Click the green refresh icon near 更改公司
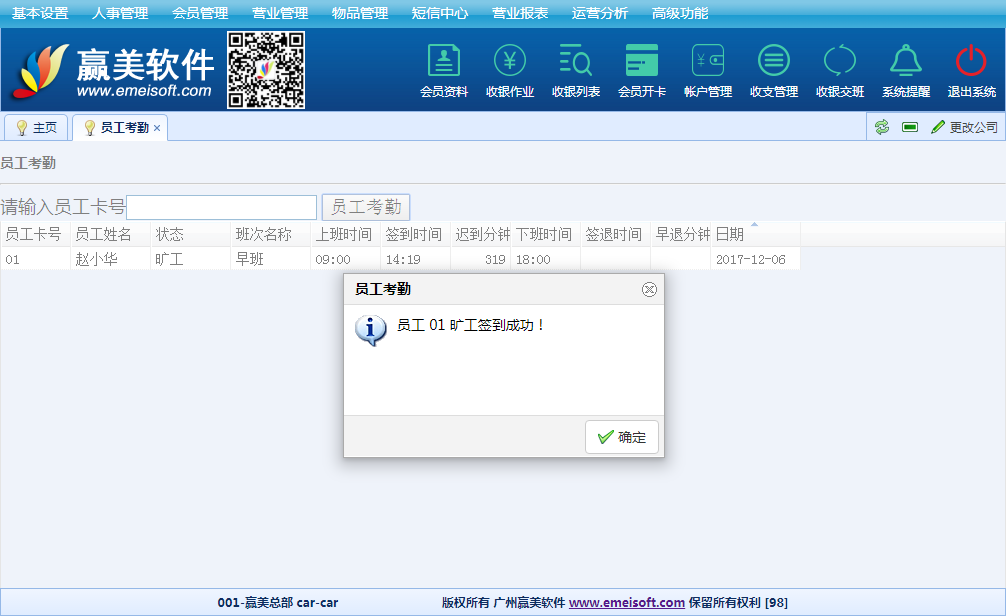1006x616 pixels. coord(882,127)
